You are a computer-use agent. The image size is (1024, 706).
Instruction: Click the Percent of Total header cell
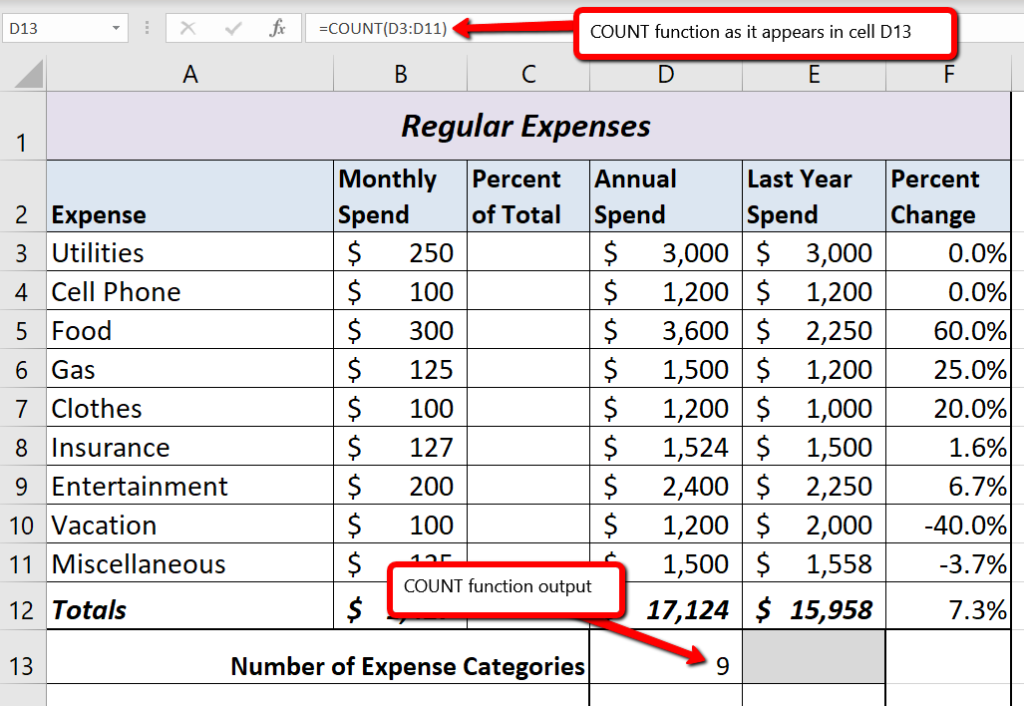(x=528, y=196)
